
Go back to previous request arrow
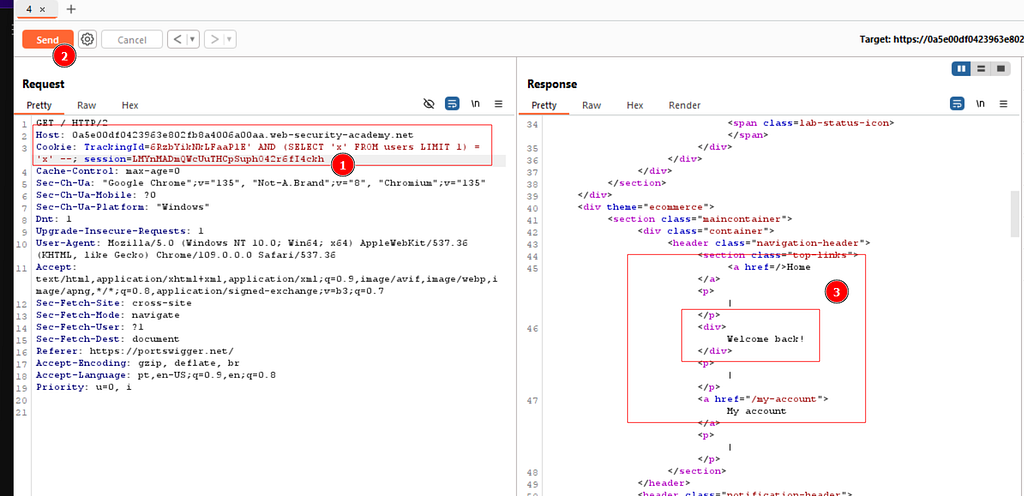tap(177, 40)
